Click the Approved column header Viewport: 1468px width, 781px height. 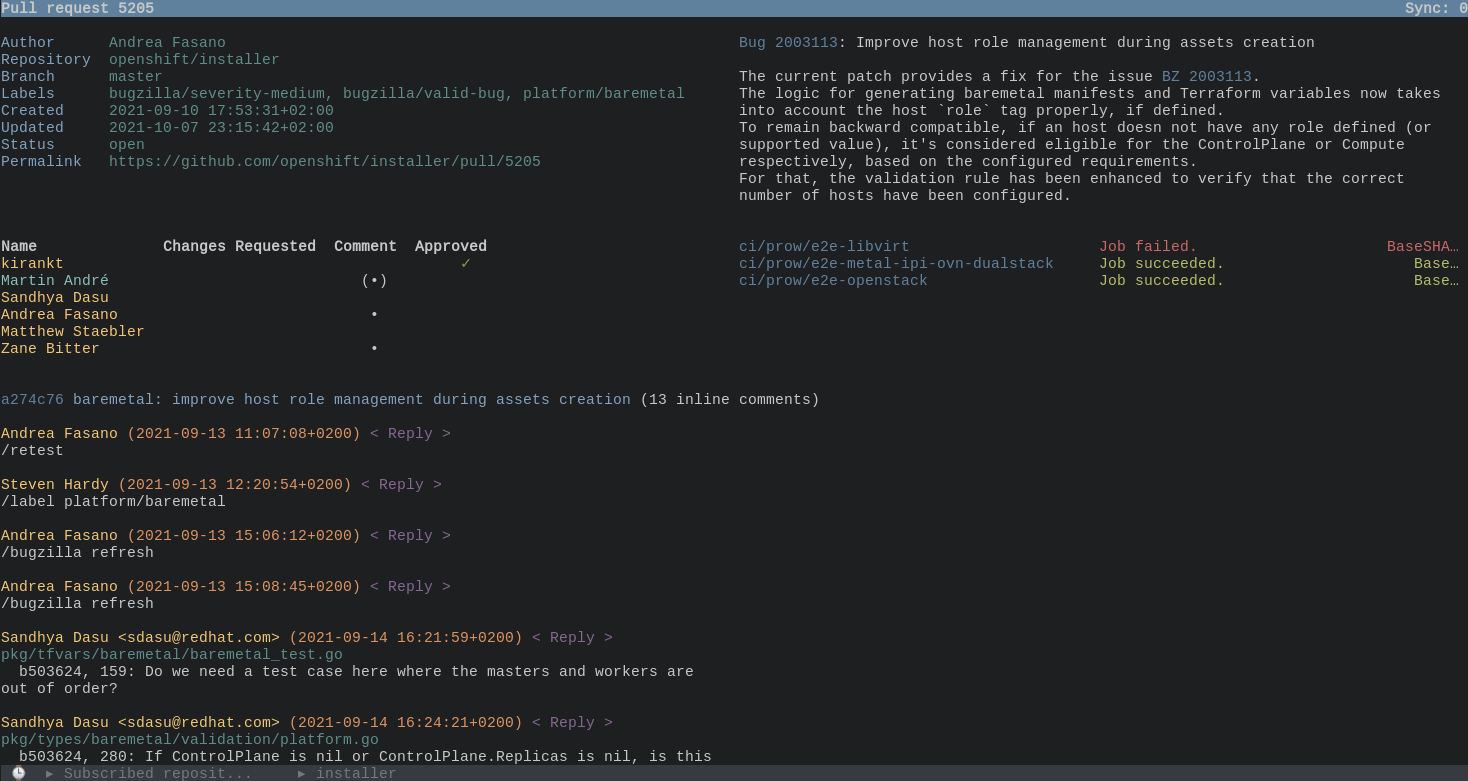click(451, 247)
